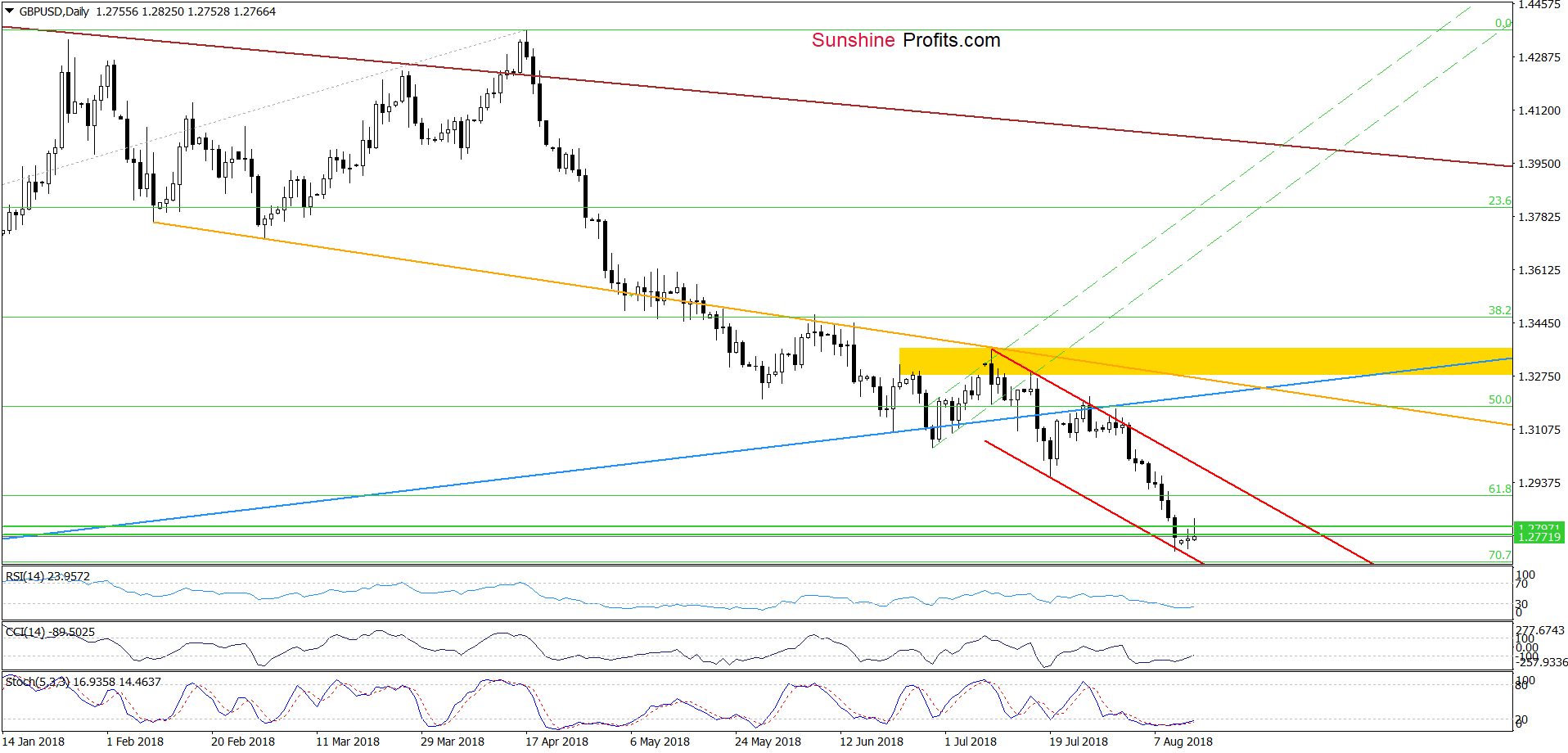Click the 12 Jun 2018 date label
The height and width of the screenshot is (753, 1568).
tap(872, 742)
